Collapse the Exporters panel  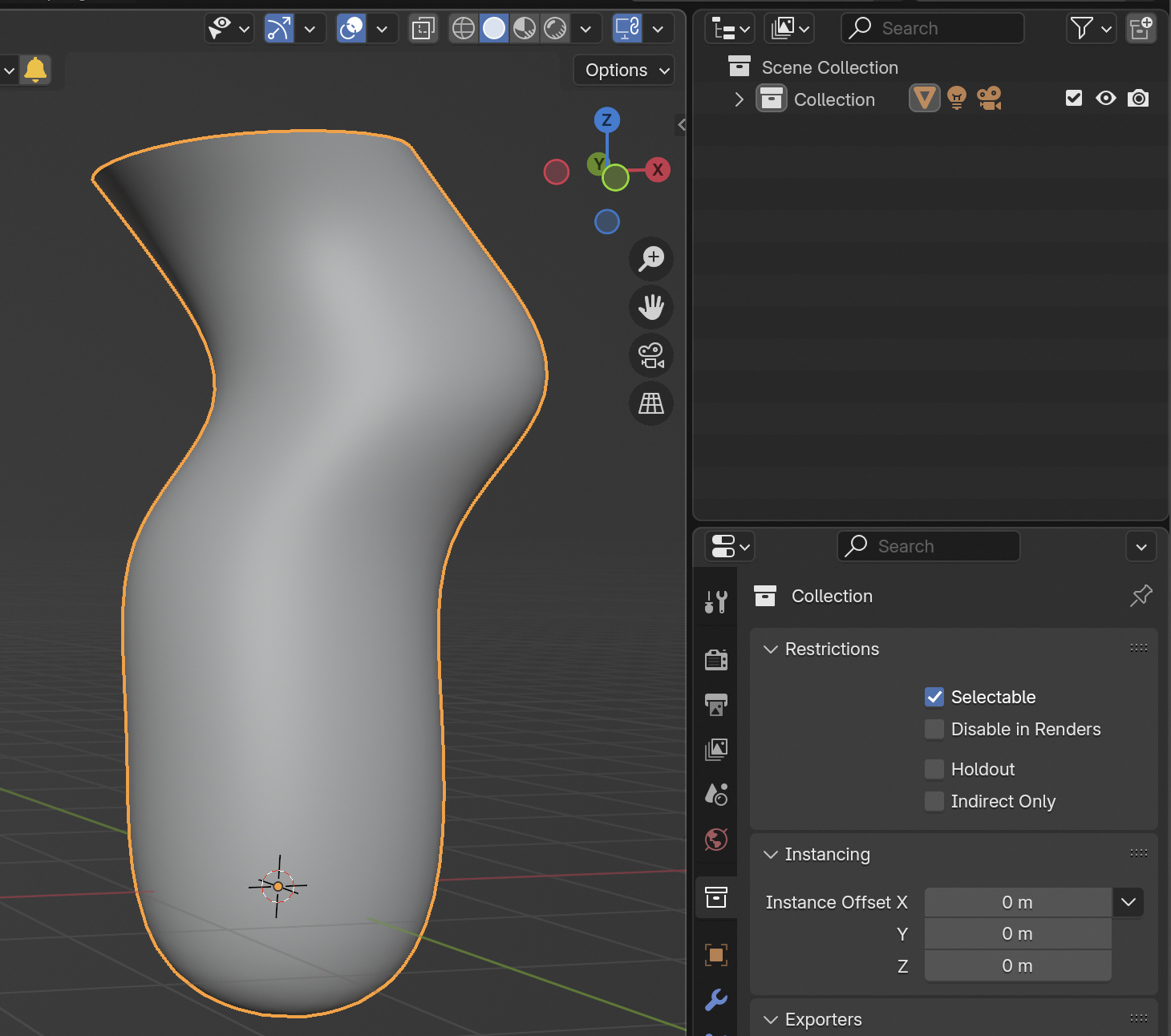click(771, 1019)
